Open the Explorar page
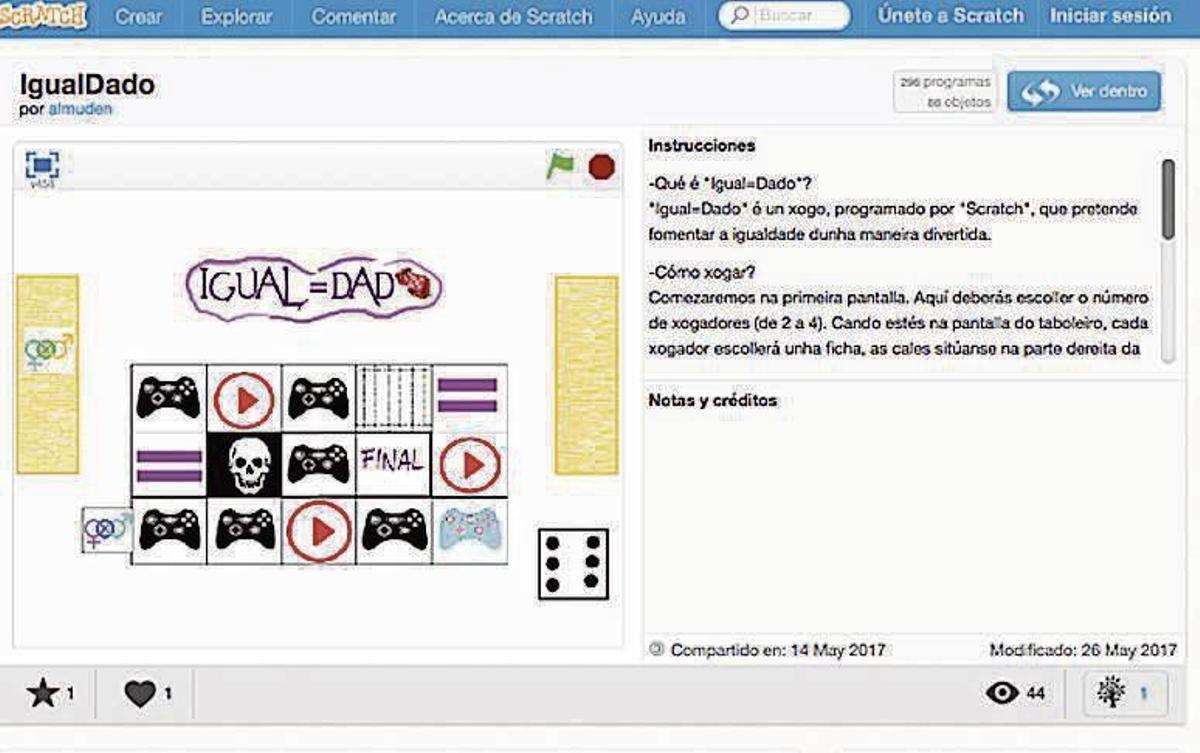 tap(238, 17)
